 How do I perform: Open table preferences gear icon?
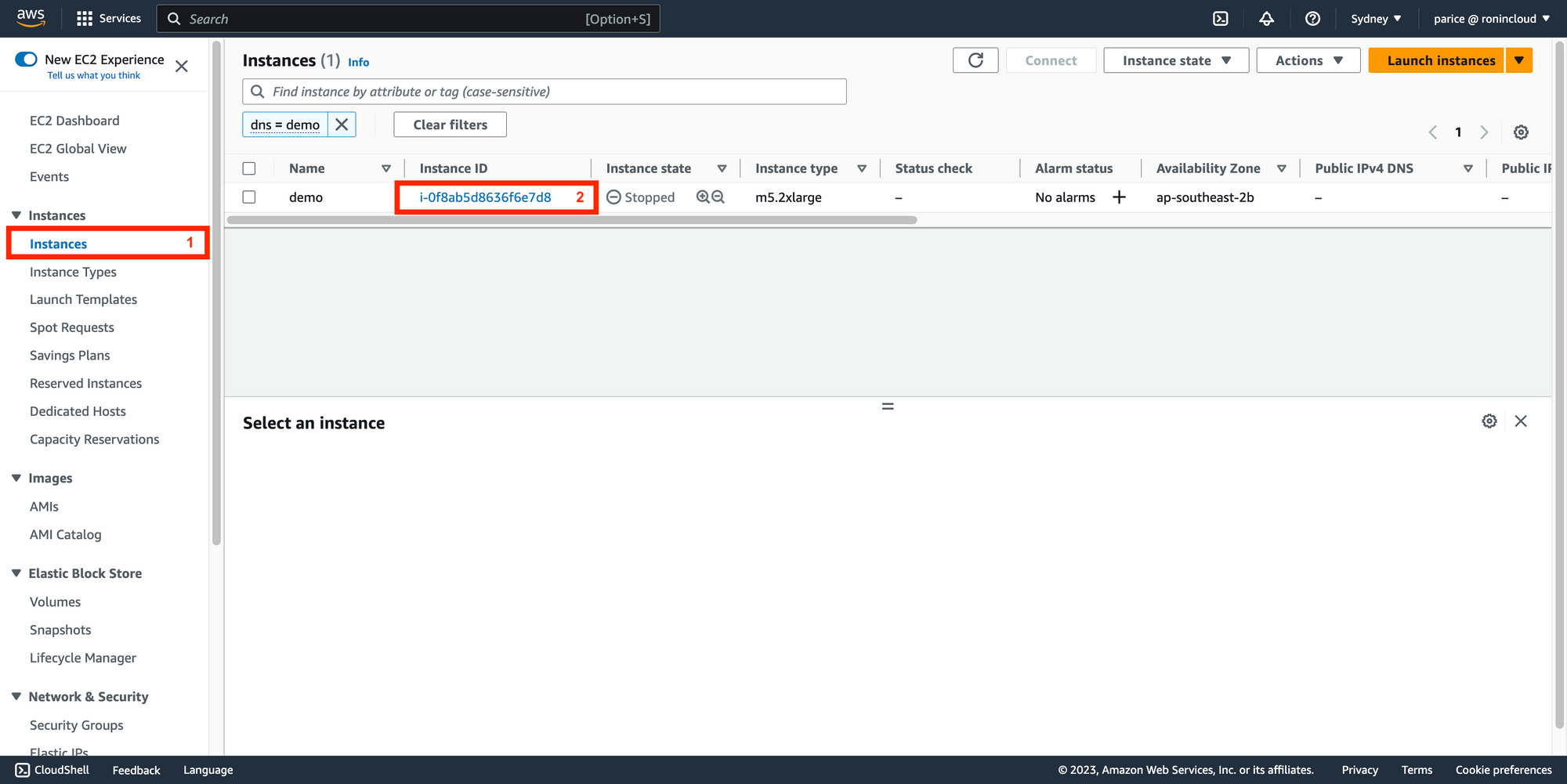[1521, 132]
